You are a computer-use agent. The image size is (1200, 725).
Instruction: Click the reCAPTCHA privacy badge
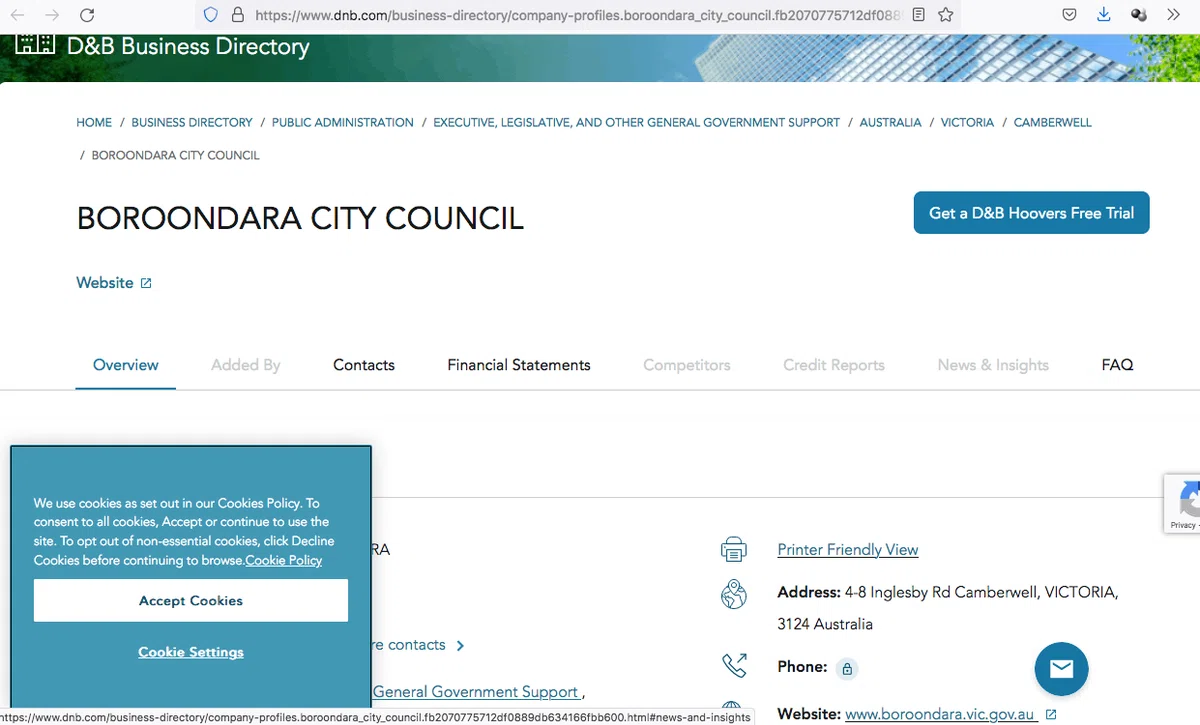[x=1182, y=503]
